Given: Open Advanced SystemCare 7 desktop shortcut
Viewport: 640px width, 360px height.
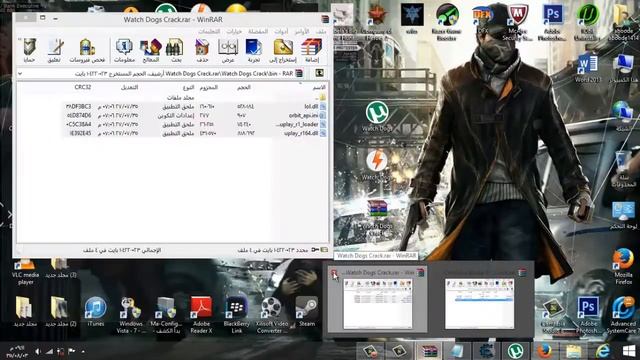Looking at the screenshot, I should coord(623,315).
